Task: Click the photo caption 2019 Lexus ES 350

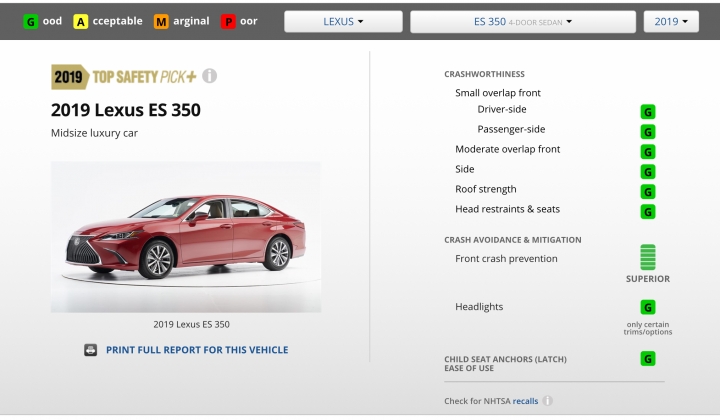Action: [191, 324]
